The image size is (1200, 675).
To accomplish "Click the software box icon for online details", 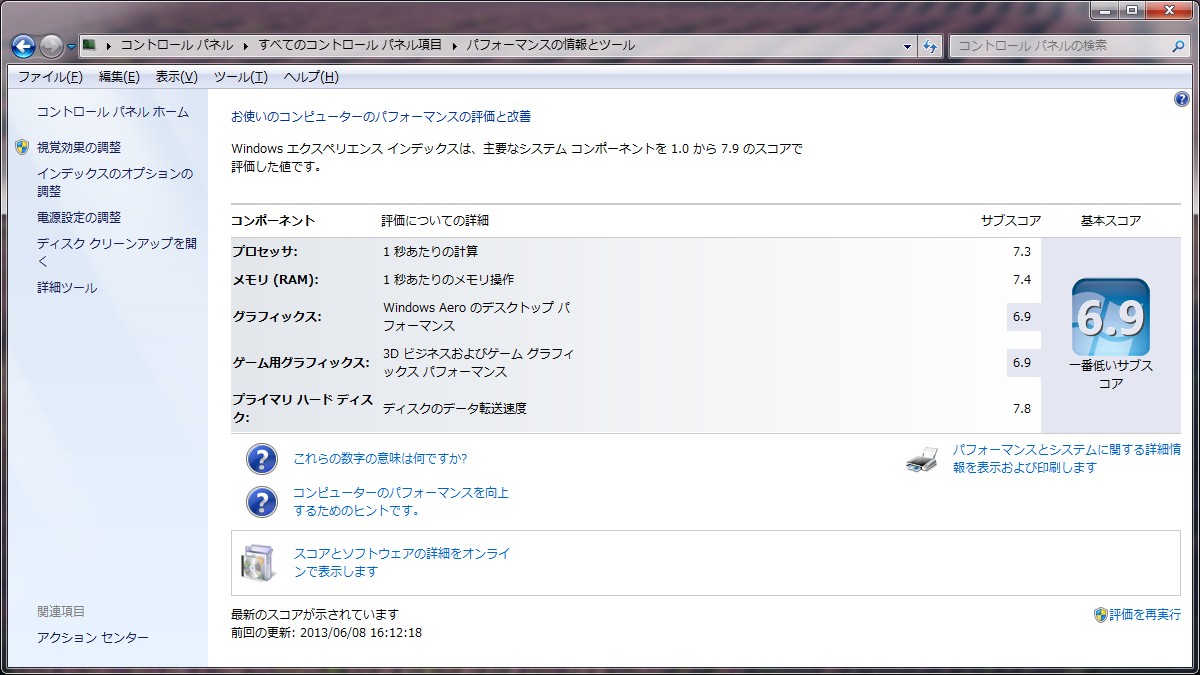I will point(256,562).
